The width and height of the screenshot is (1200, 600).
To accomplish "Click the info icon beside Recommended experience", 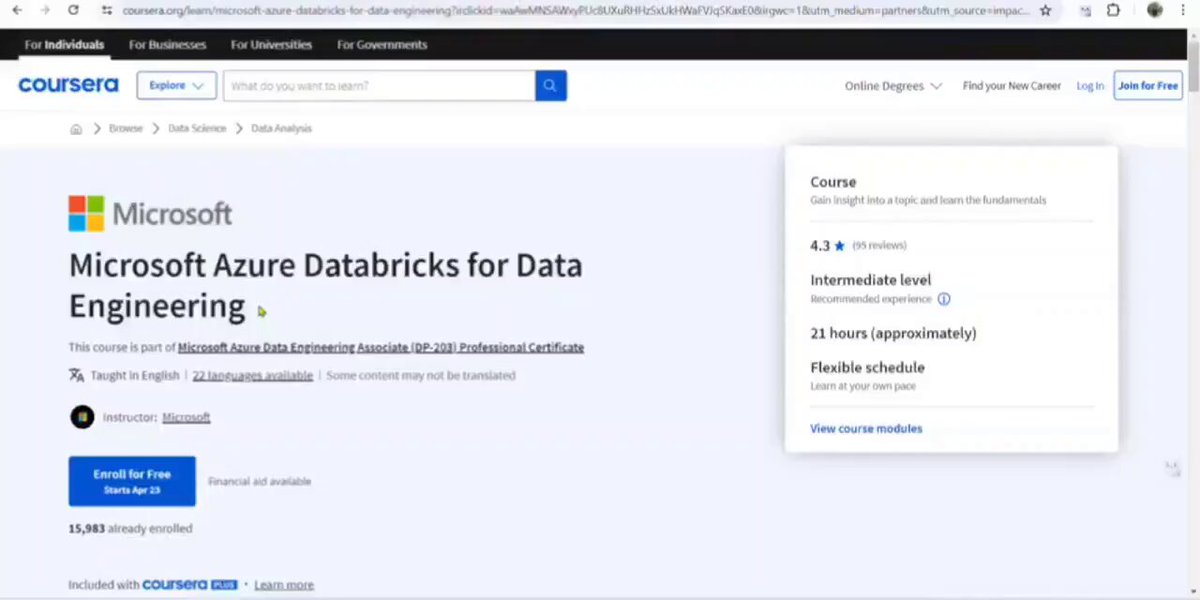I will [944, 299].
